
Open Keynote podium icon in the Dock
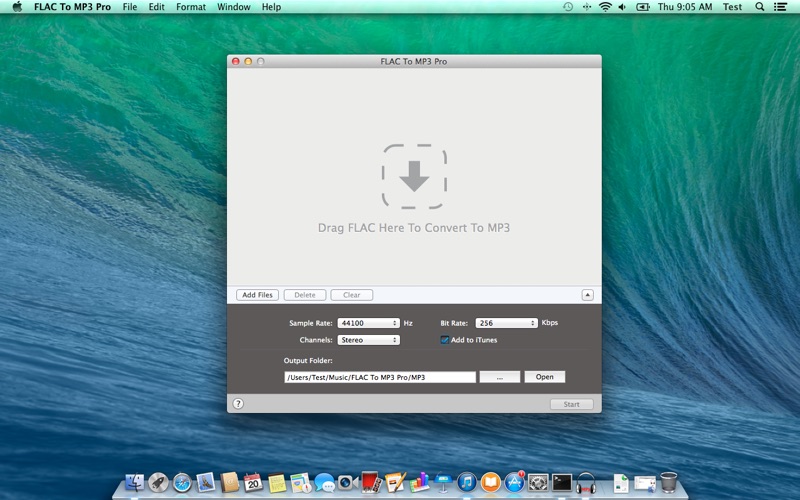(443, 482)
